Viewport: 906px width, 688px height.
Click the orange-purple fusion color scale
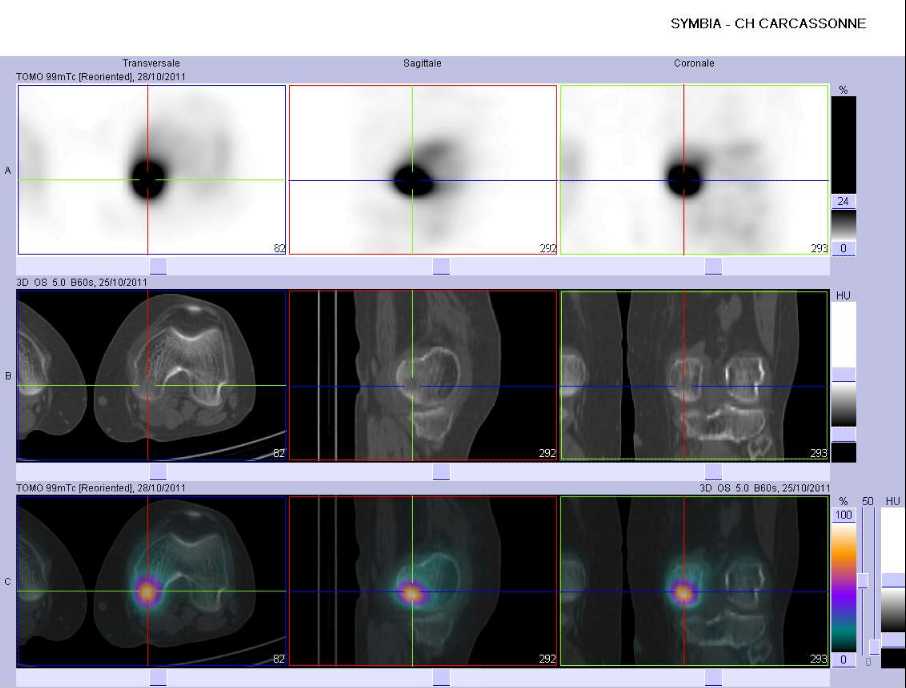tap(844, 587)
